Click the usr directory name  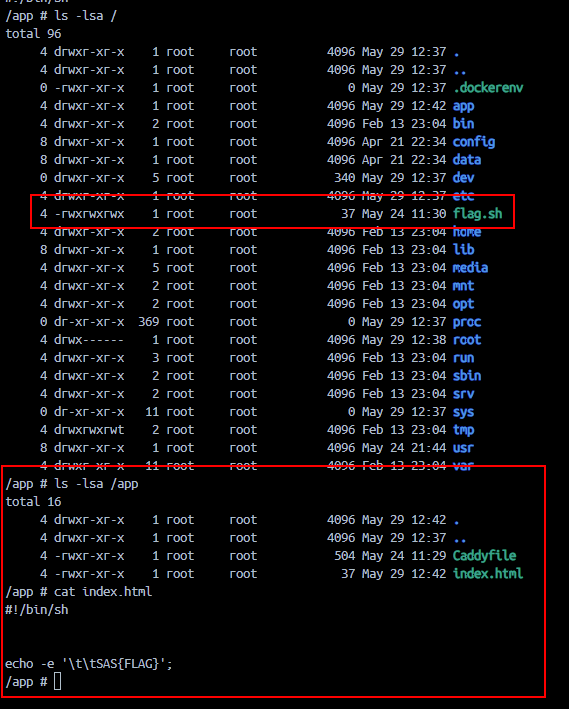tap(464, 448)
